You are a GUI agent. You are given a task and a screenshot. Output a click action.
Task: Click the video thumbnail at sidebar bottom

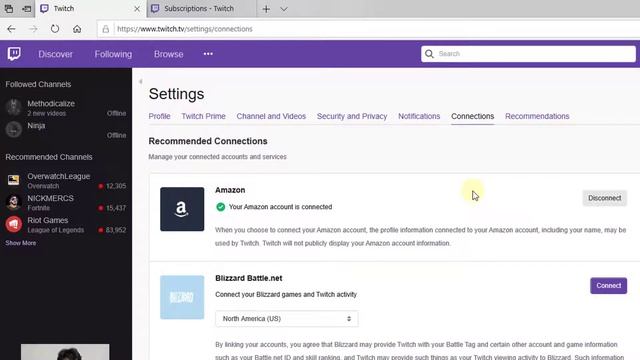click(65, 352)
